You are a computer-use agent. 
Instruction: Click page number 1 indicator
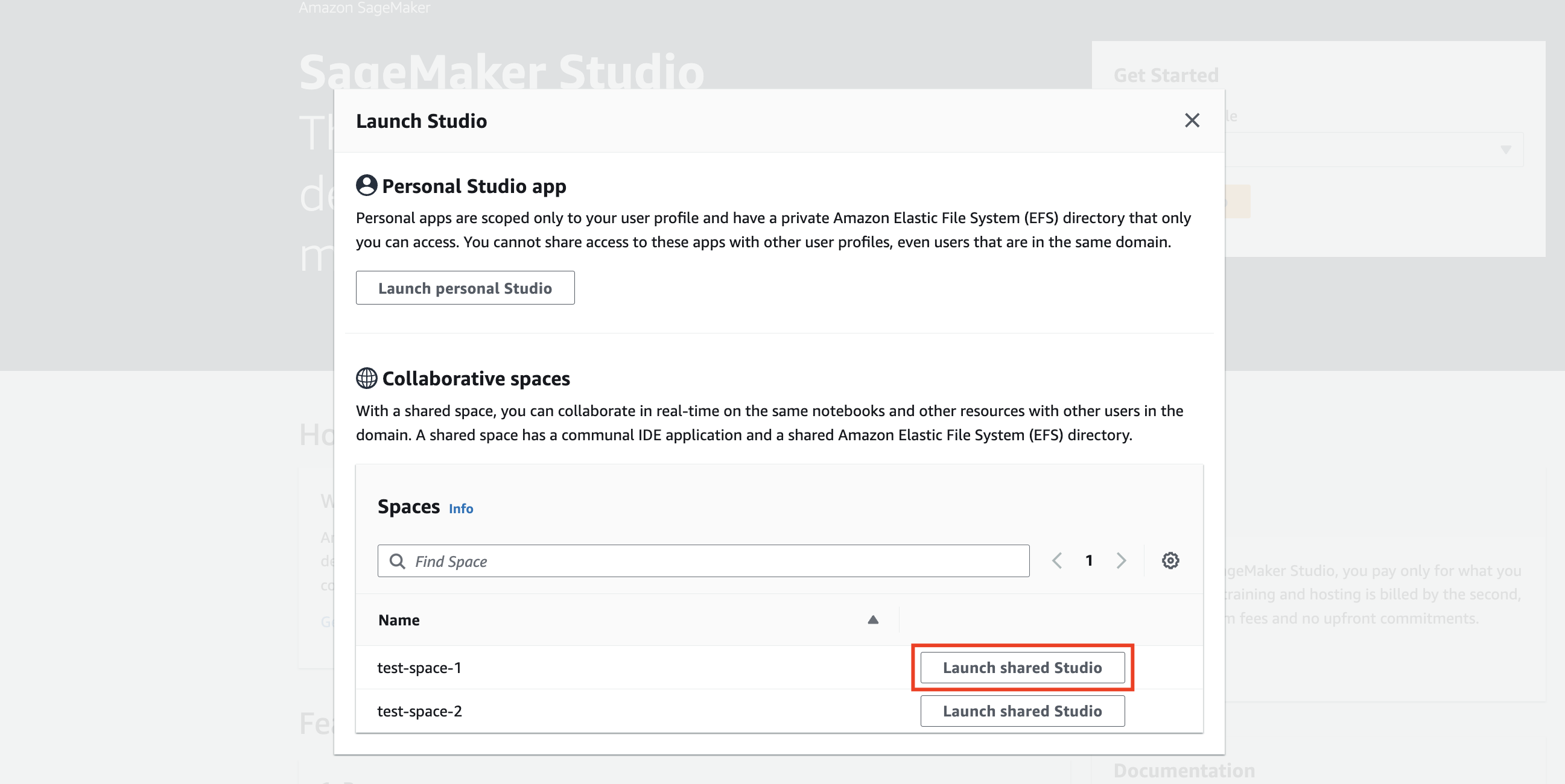click(1089, 560)
